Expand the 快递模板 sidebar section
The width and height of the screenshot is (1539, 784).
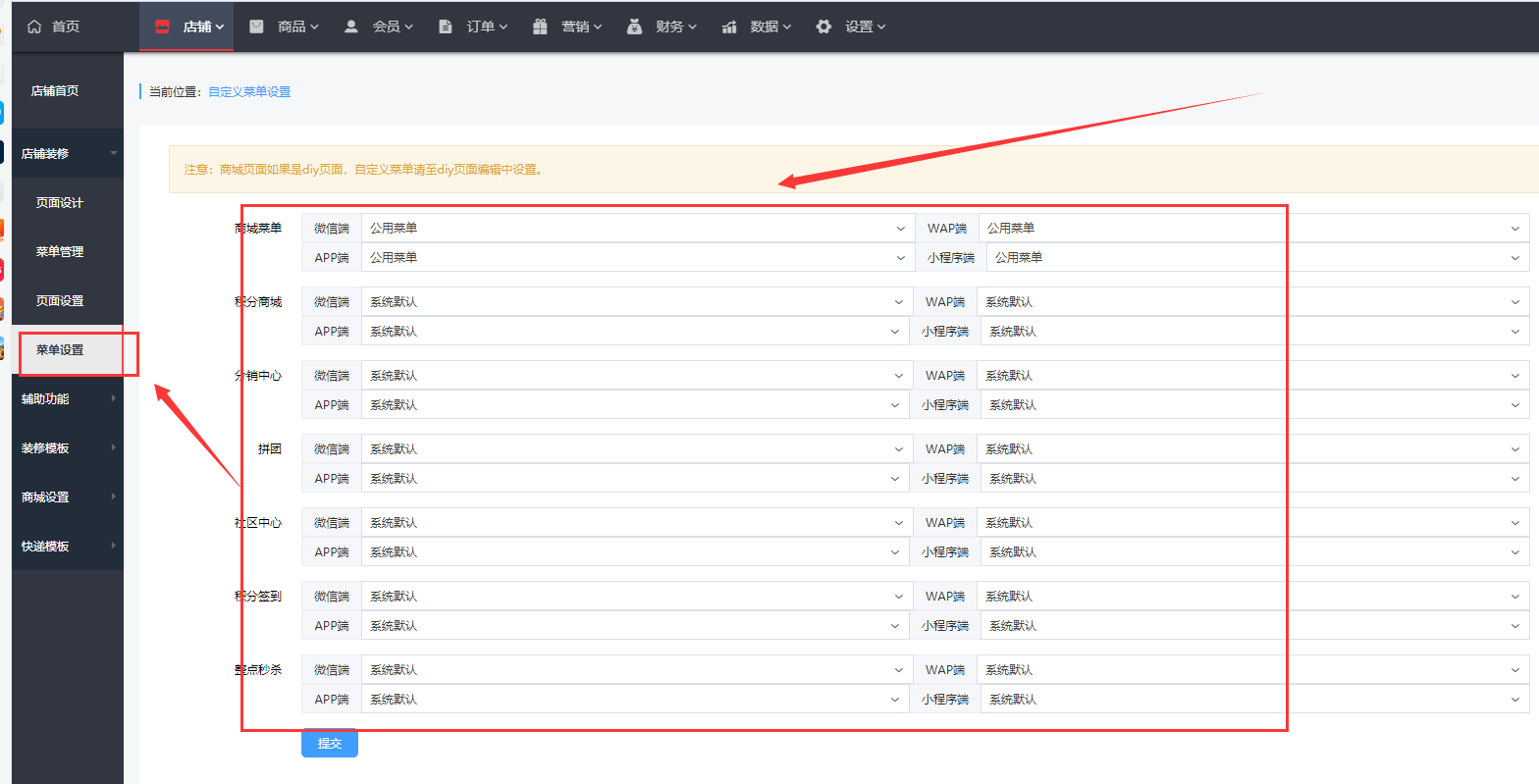click(x=68, y=546)
